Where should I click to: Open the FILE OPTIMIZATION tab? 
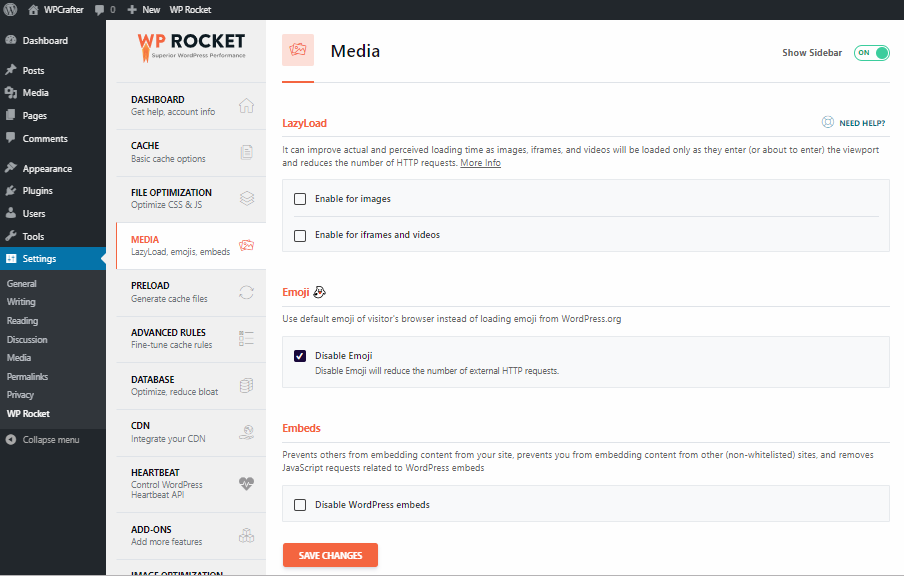[191, 198]
